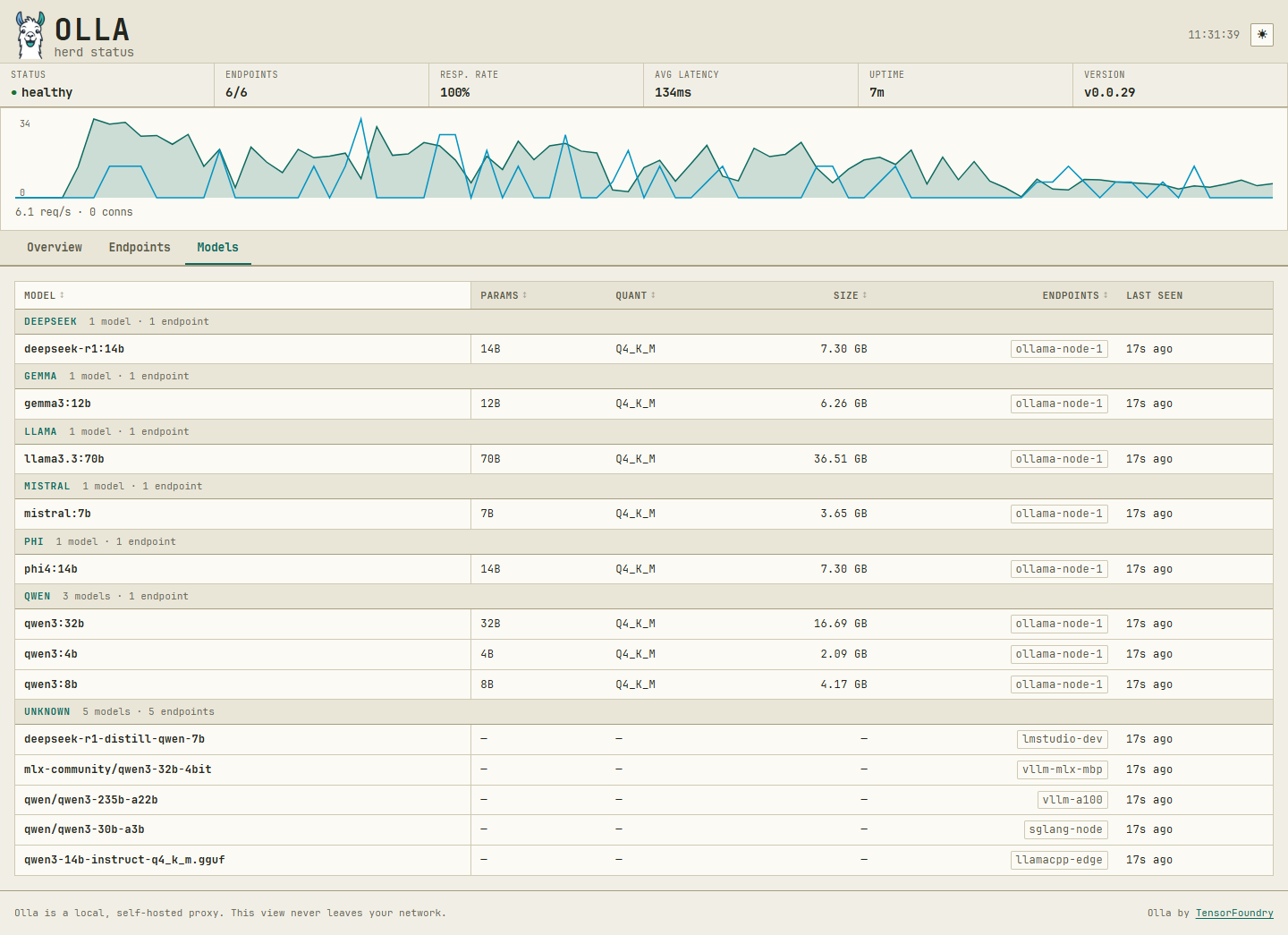Image resolution: width=1288 pixels, height=935 pixels.
Task: Click the 36.51 GB size value
Action: 841,459
